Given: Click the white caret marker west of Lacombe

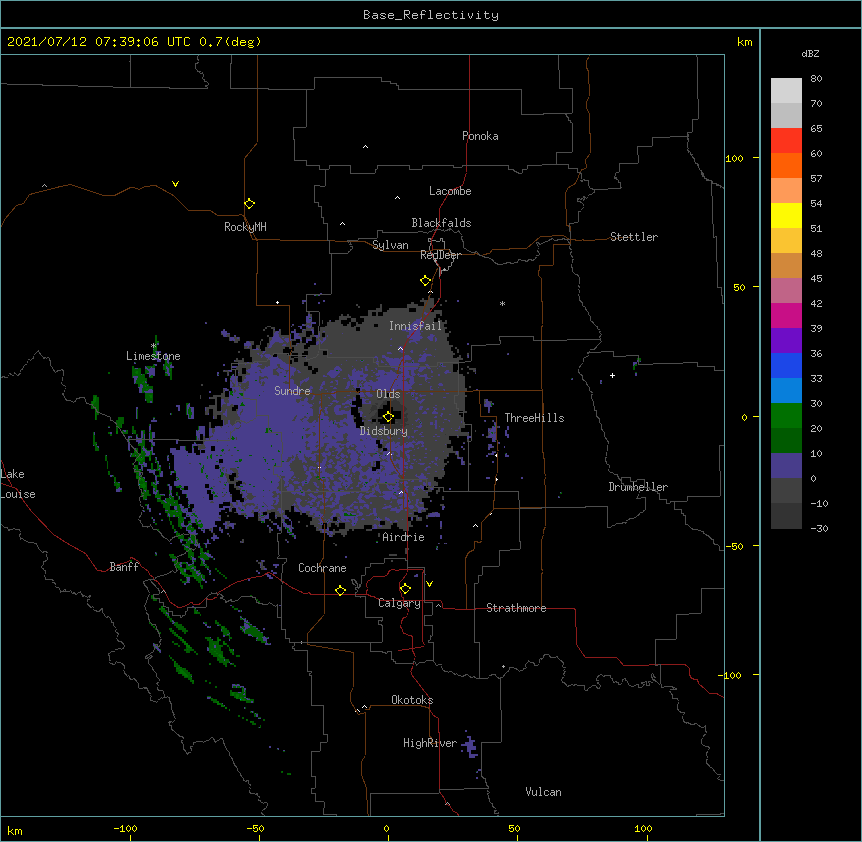Looking at the screenshot, I should [x=397, y=198].
